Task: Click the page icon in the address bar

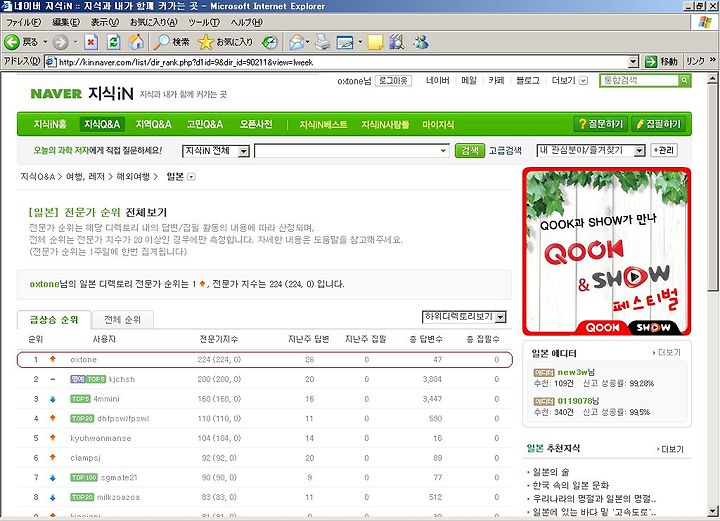Action: [51, 62]
